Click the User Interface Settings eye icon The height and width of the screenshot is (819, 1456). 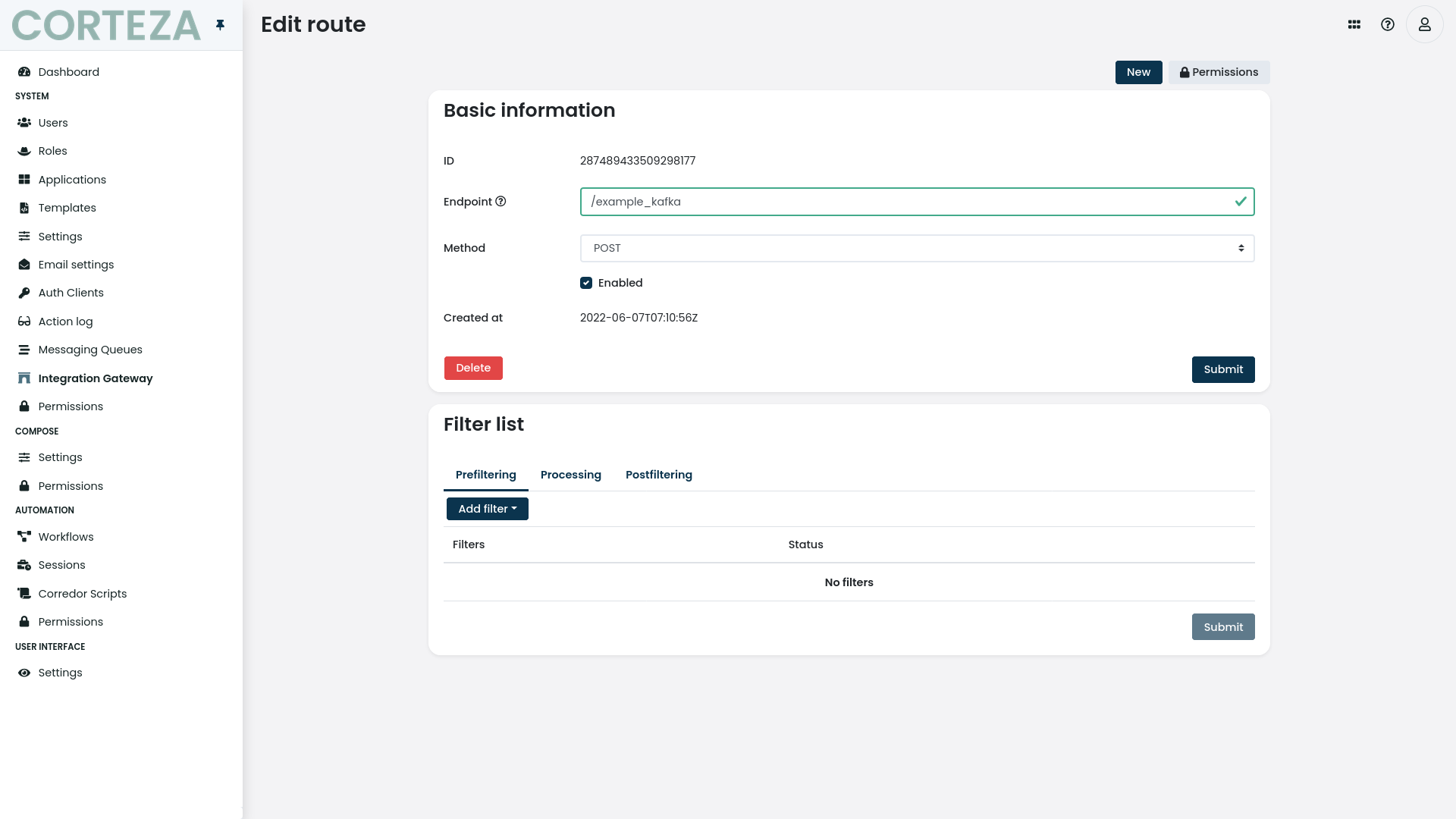point(24,673)
